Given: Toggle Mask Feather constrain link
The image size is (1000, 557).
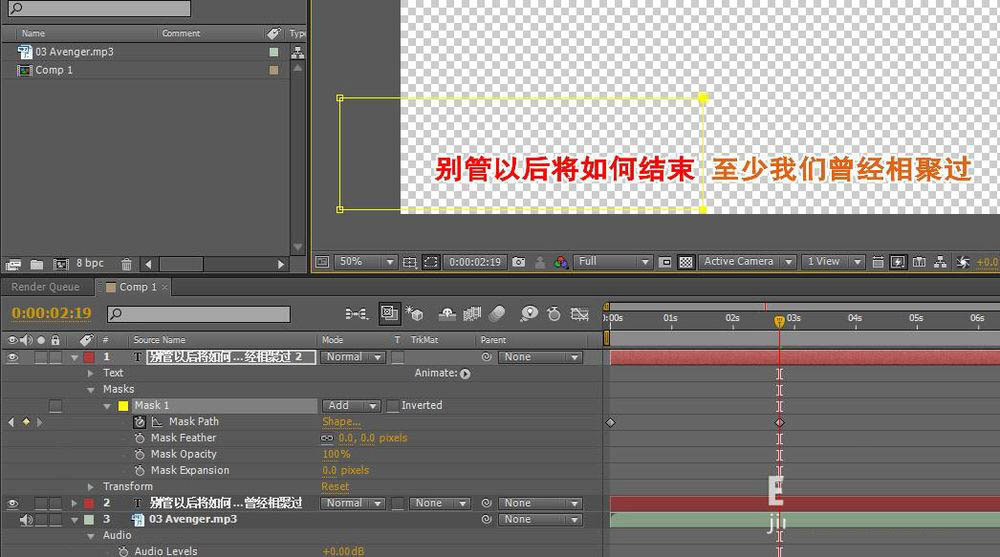Looking at the screenshot, I should [327, 438].
